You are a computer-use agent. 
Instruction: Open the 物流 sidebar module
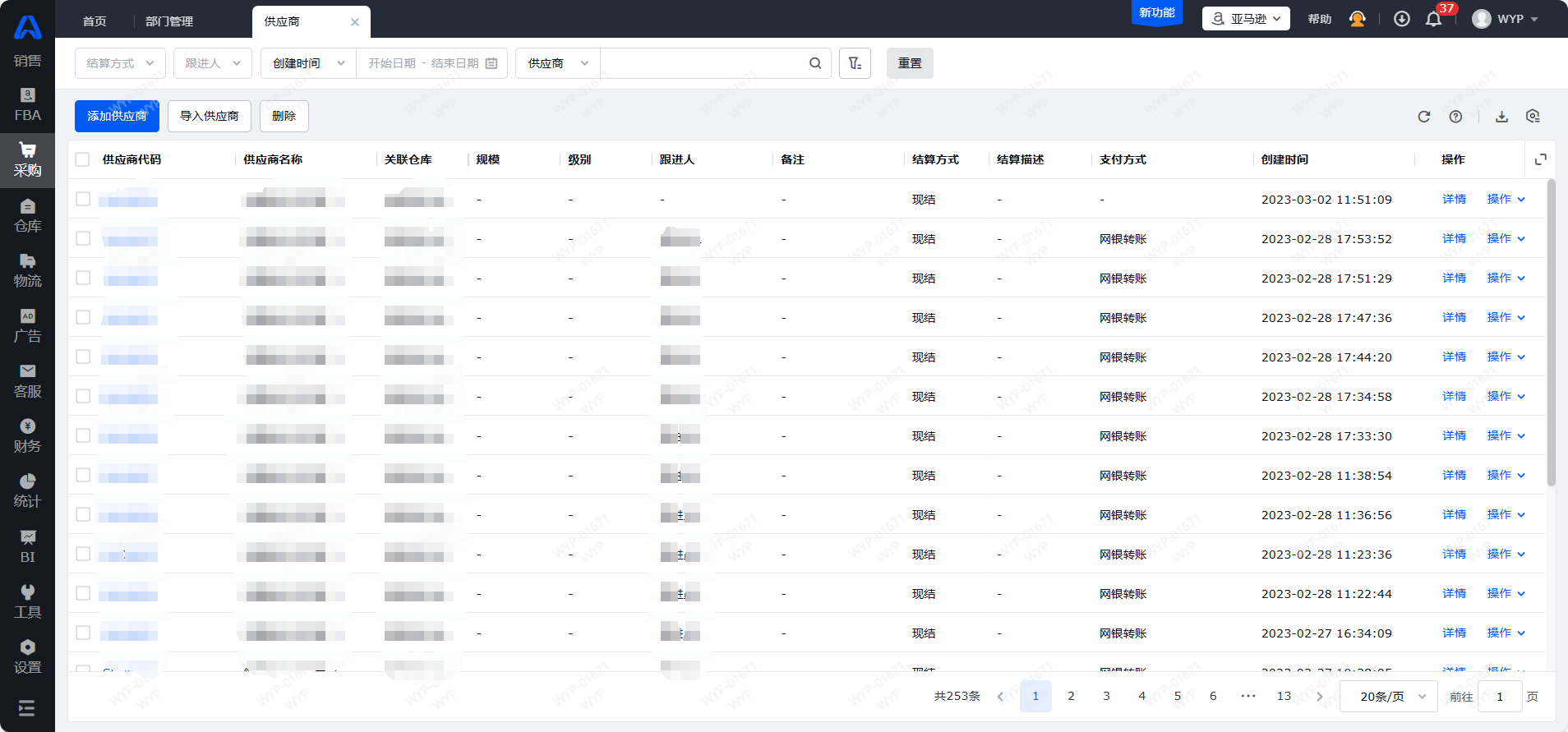27,270
